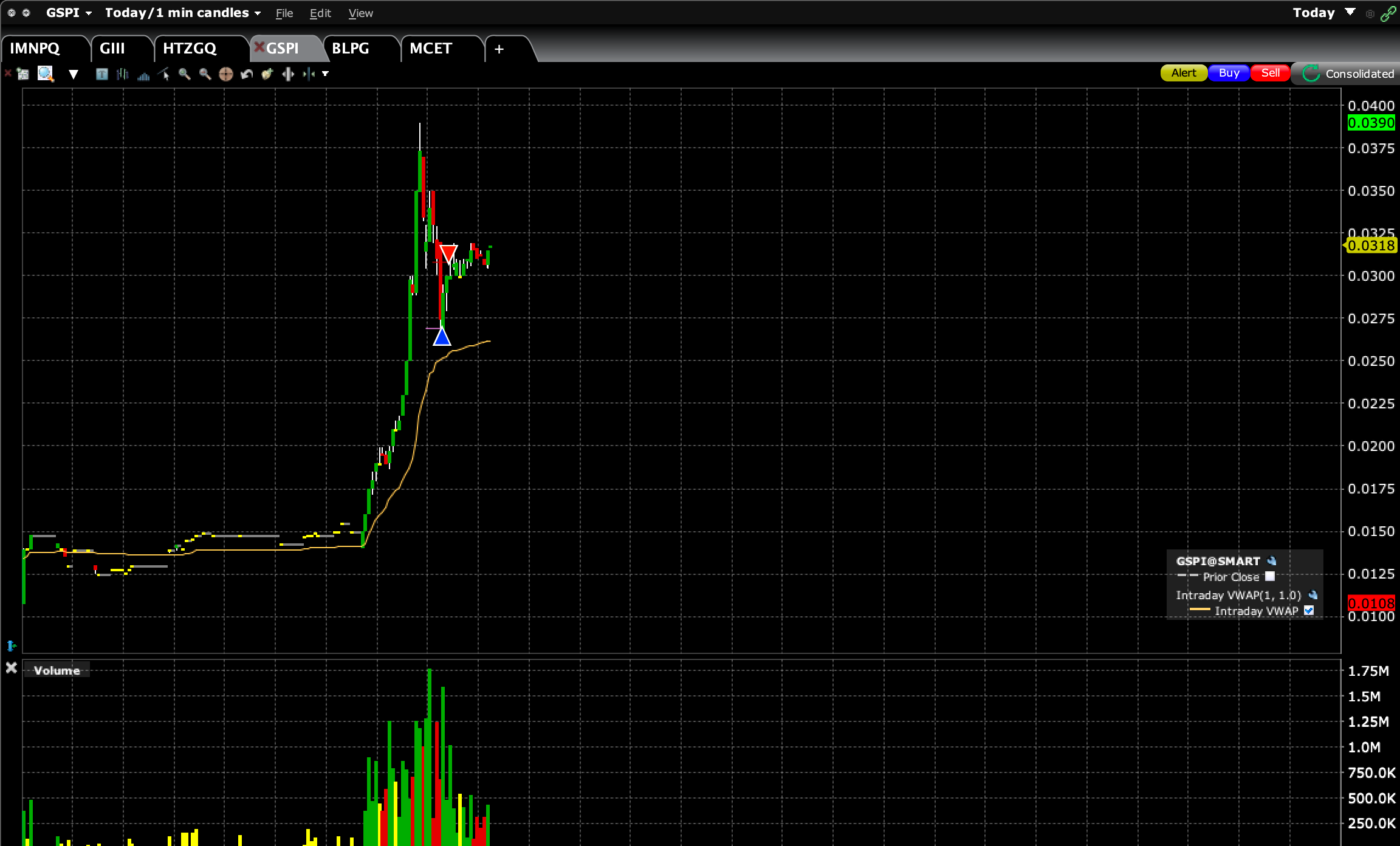Select the crosshair tool icon
This screenshot has height=846, width=1400.
point(225,74)
